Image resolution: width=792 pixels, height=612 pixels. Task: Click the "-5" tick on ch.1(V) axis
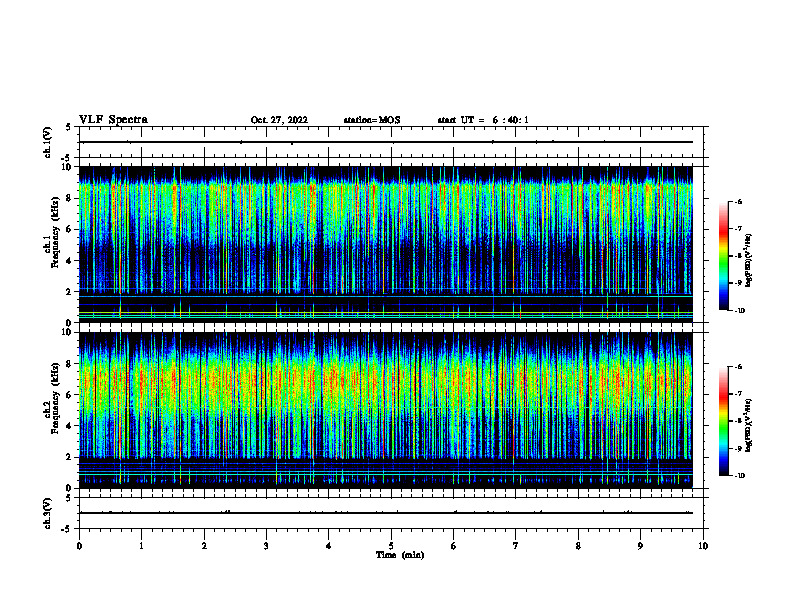tap(66, 158)
